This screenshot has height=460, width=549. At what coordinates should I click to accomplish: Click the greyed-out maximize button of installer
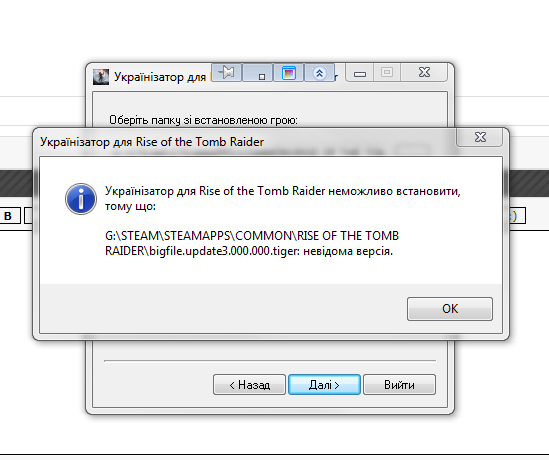click(x=387, y=73)
